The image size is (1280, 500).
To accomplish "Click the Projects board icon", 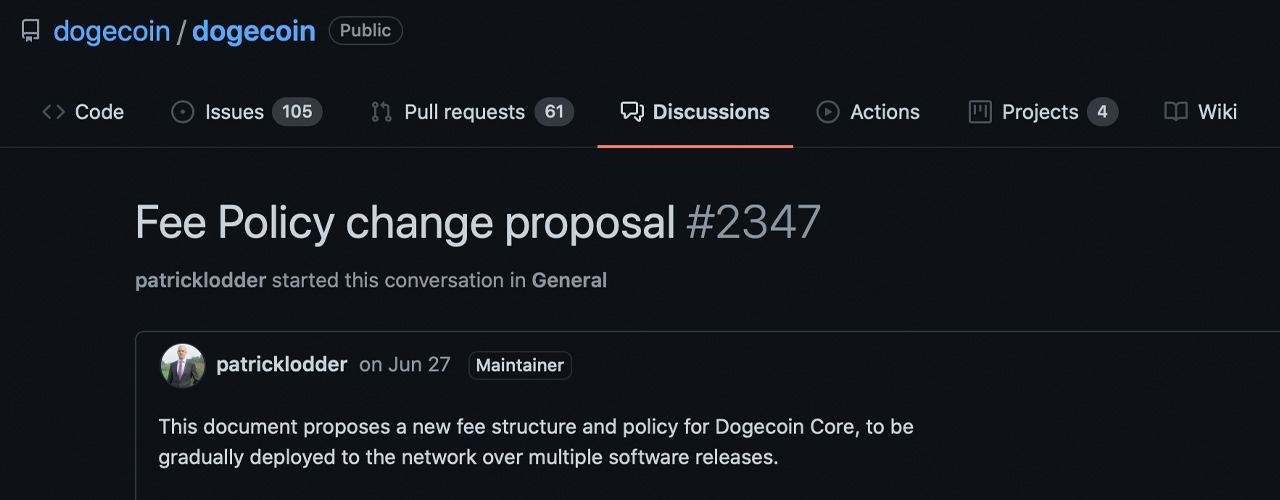I will (x=980, y=112).
